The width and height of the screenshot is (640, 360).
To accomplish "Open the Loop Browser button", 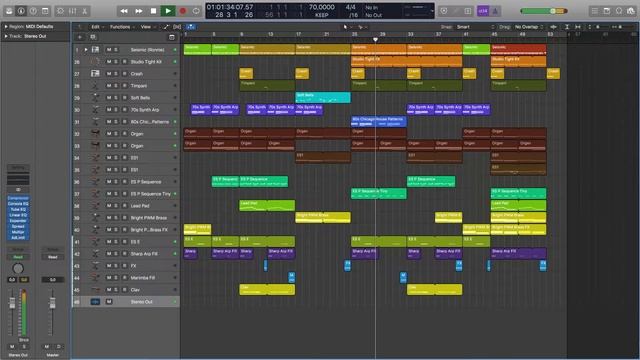I will [619, 11].
